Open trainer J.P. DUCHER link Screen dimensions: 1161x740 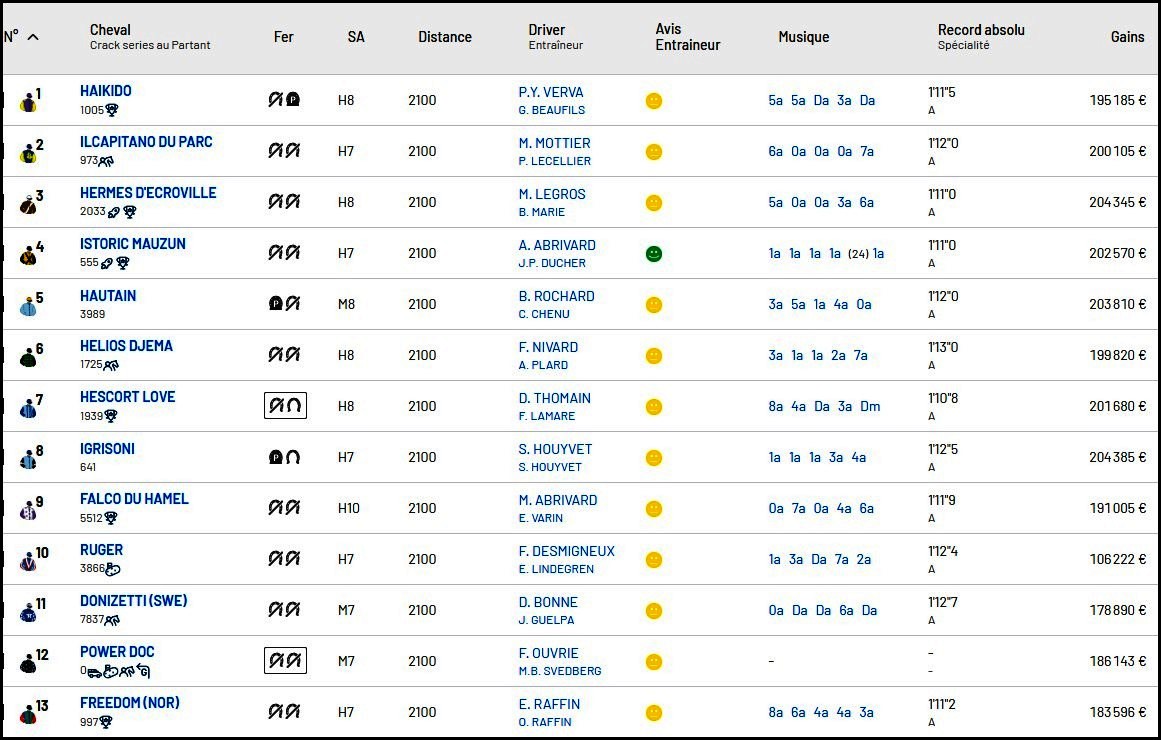552,263
